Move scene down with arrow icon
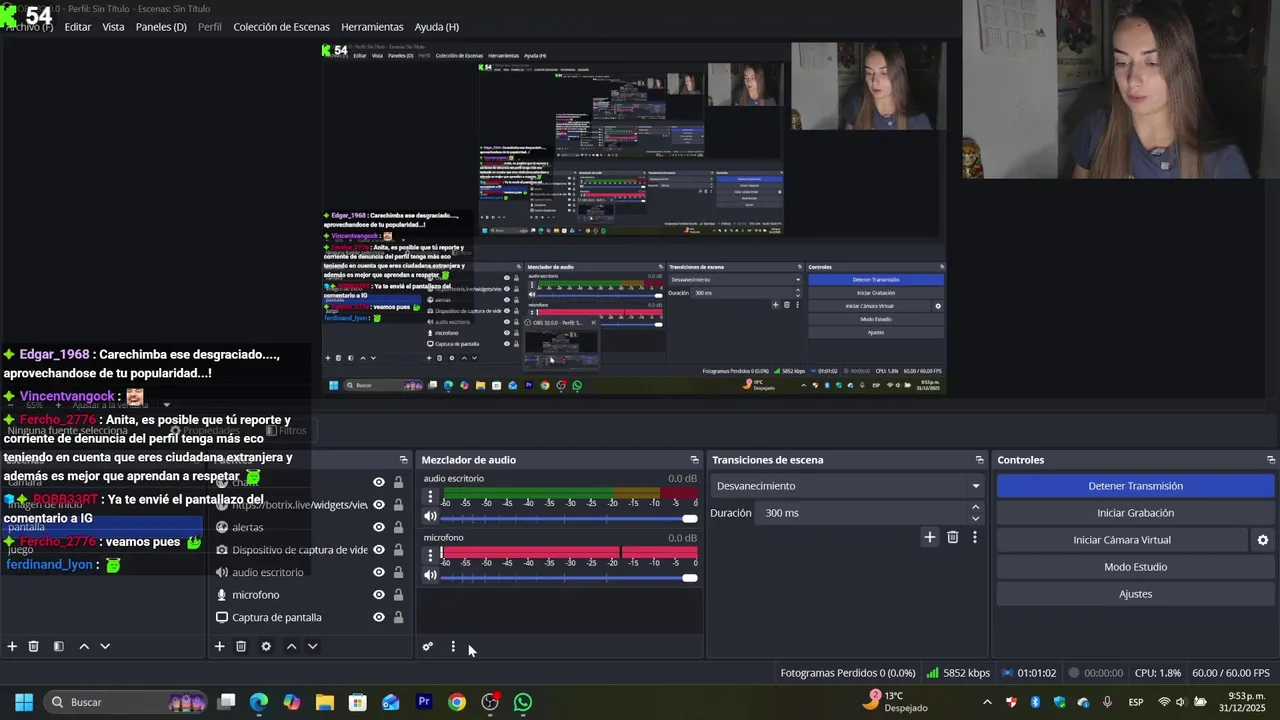1280x720 pixels. pyautogui.click(x=105, y=646)
